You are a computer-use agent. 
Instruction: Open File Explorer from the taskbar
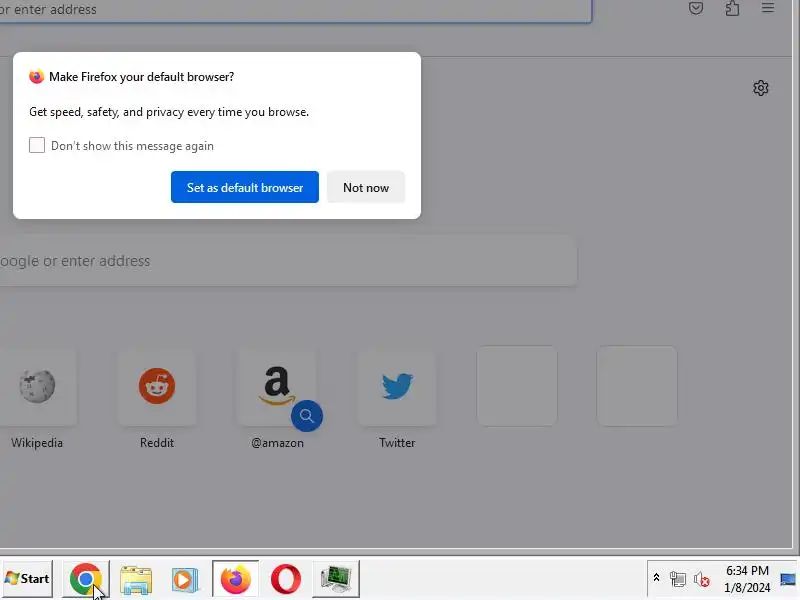(136, 579)
